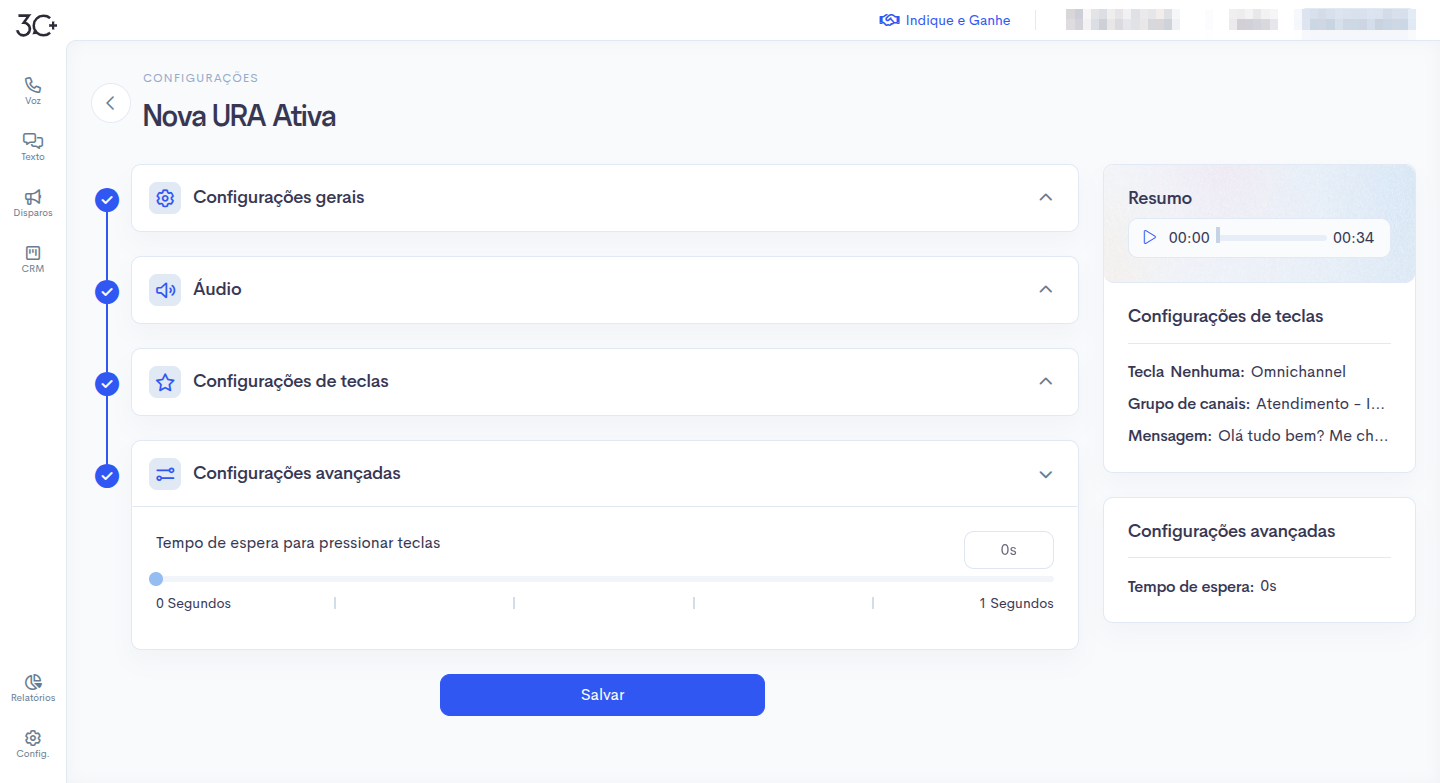Click the 3C+ logo

[37, 26]
